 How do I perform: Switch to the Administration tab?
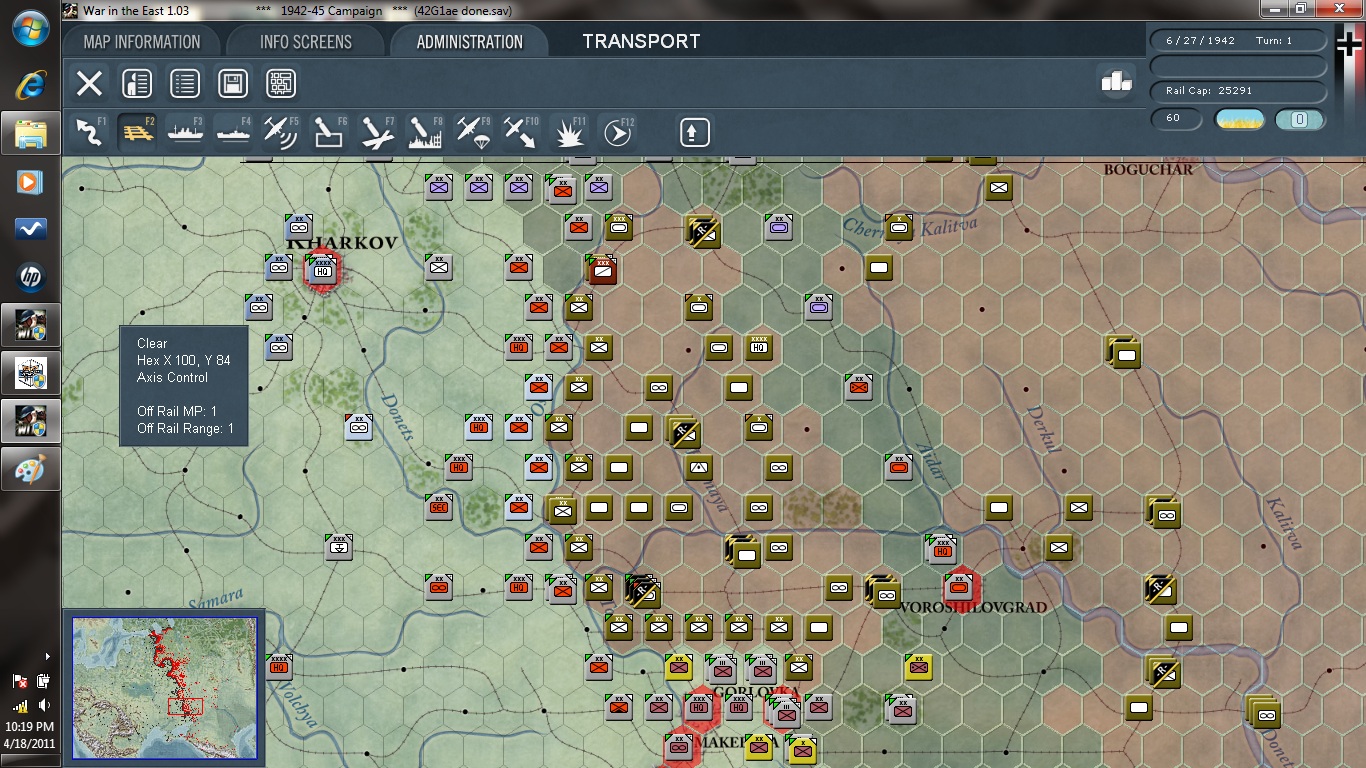(x=469, y=42)
